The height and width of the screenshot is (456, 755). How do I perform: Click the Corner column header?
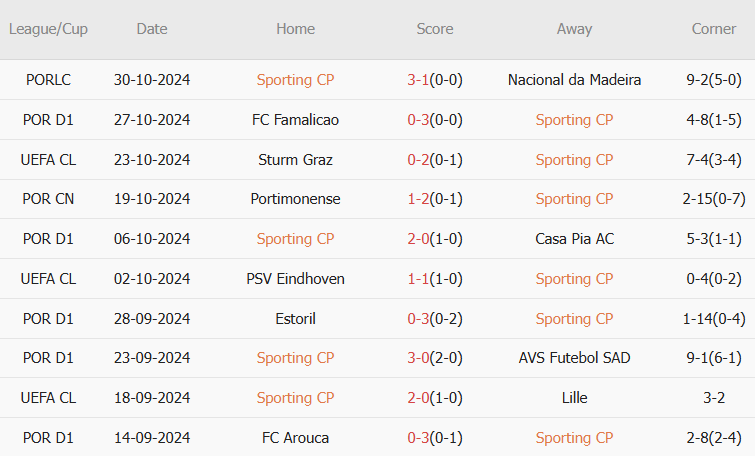[x=714, y=29]
